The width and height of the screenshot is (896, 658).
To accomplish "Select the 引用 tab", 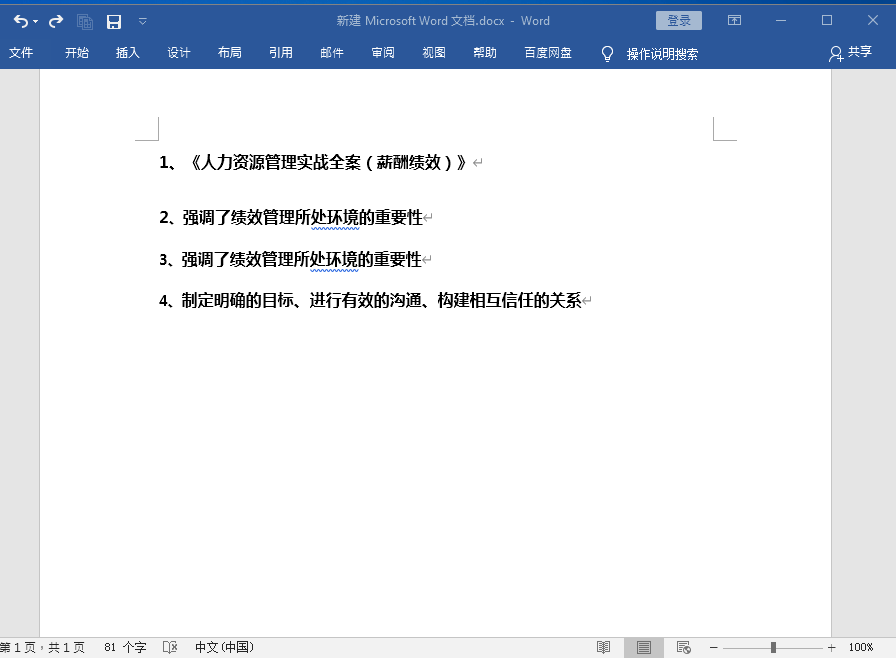I will (x=281, y=53).
